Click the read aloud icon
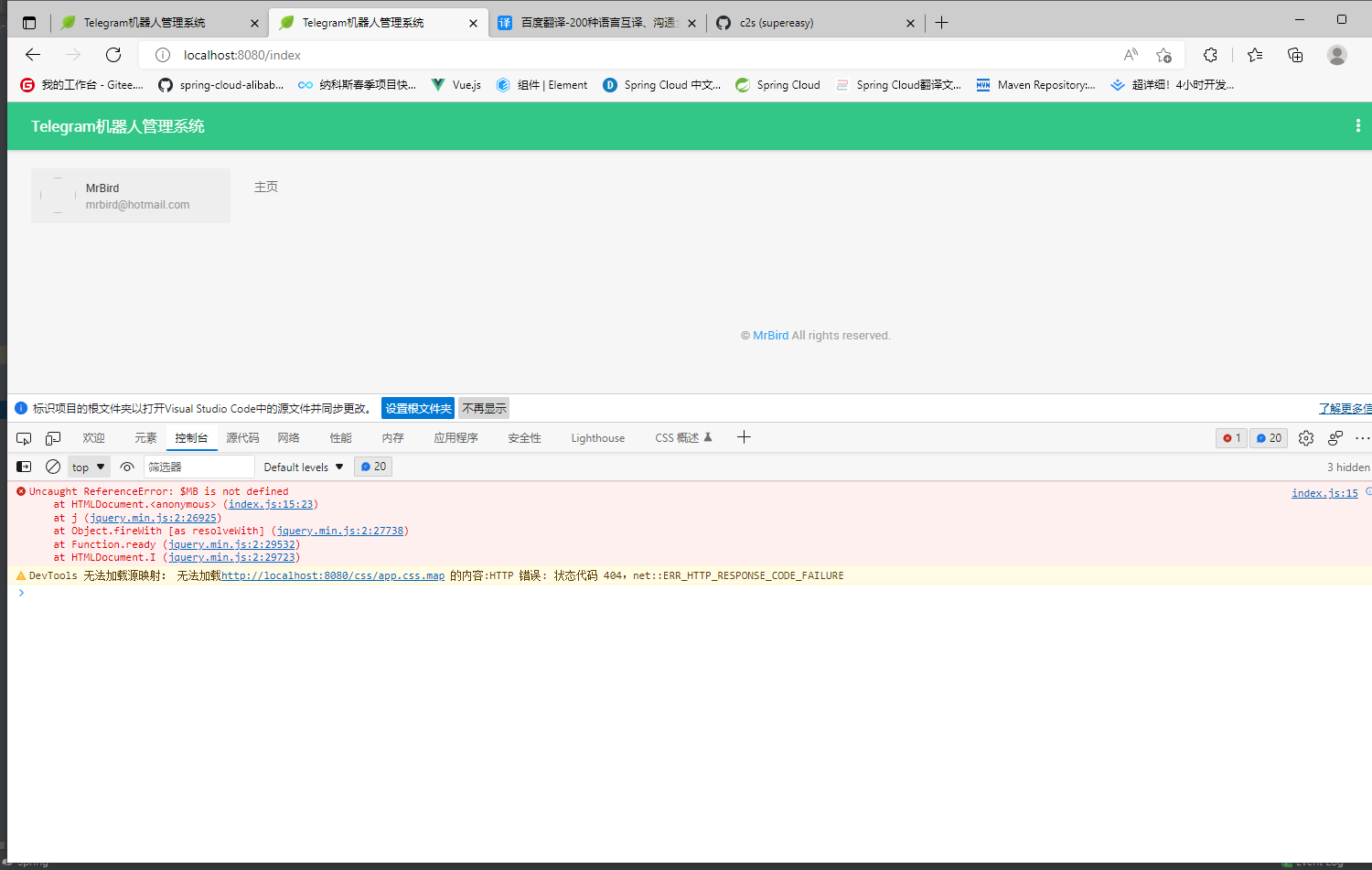 click(x=1131, y=55)
